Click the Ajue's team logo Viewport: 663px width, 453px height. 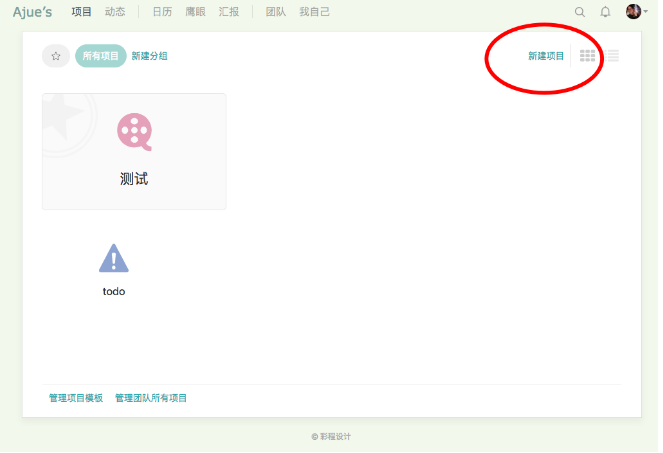(x=32, y=12)
